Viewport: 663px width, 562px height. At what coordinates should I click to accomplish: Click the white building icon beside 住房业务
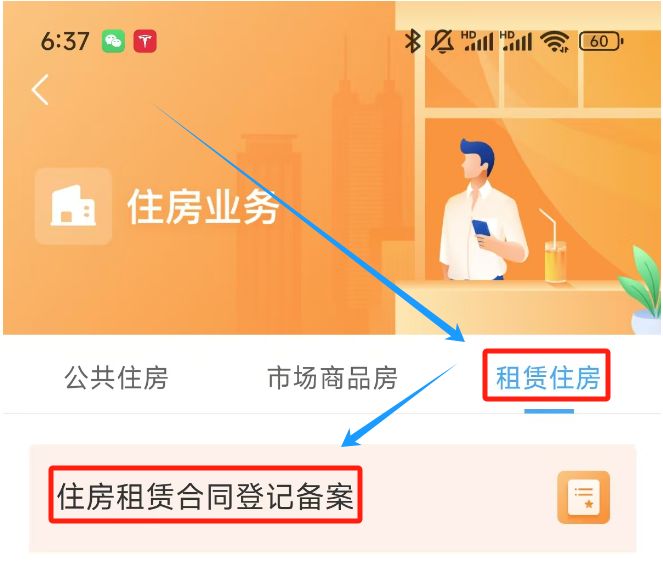coord(73,206)
